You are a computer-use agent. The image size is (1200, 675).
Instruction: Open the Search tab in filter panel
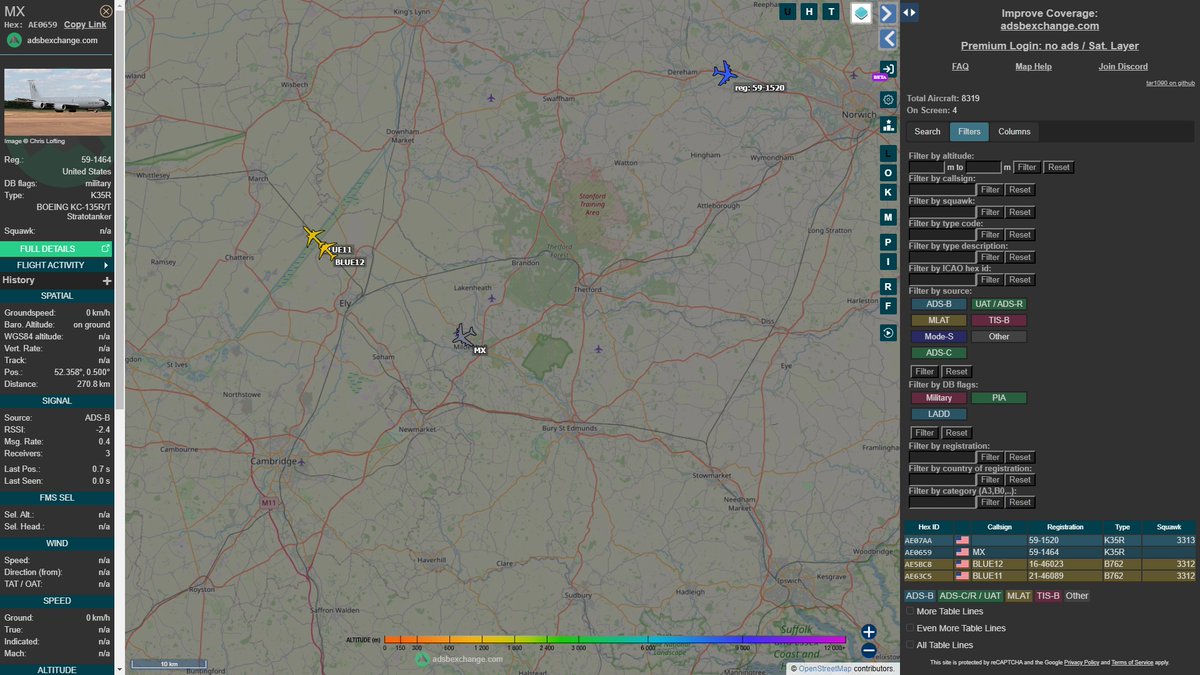point(927,131)
